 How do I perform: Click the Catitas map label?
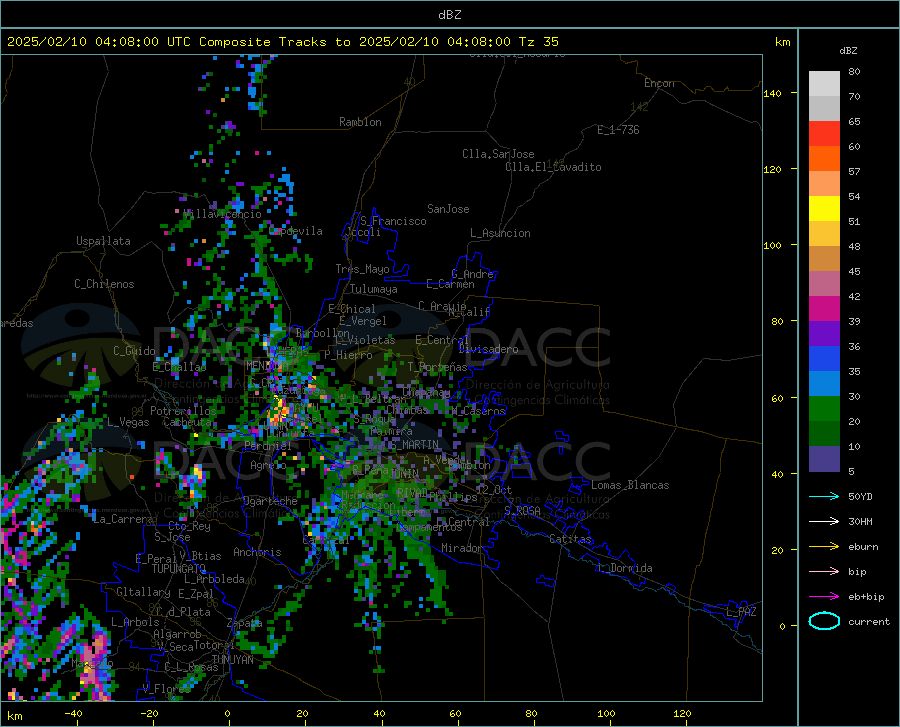tap(571, 539)
